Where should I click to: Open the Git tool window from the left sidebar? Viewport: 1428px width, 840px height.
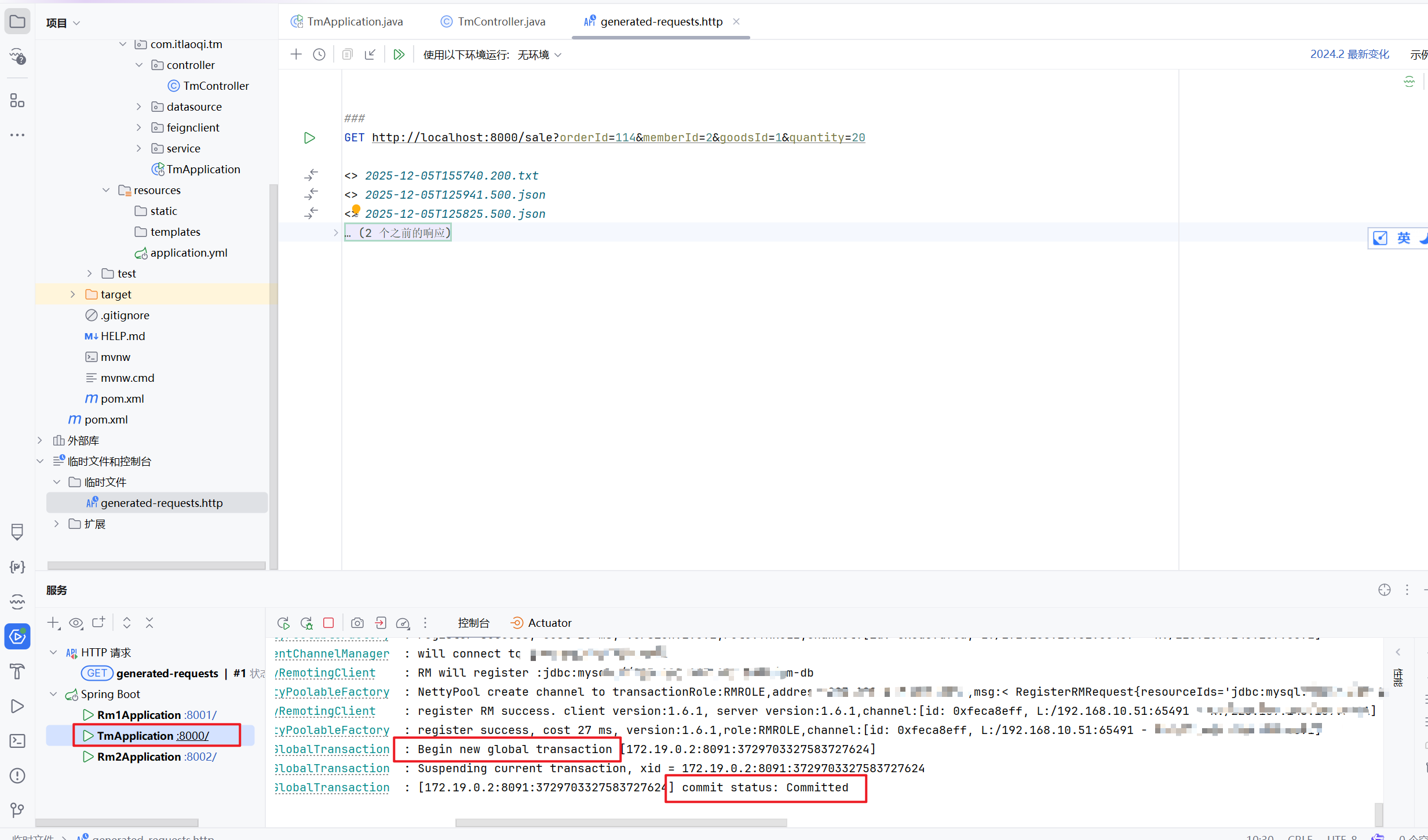click(17, 809)
